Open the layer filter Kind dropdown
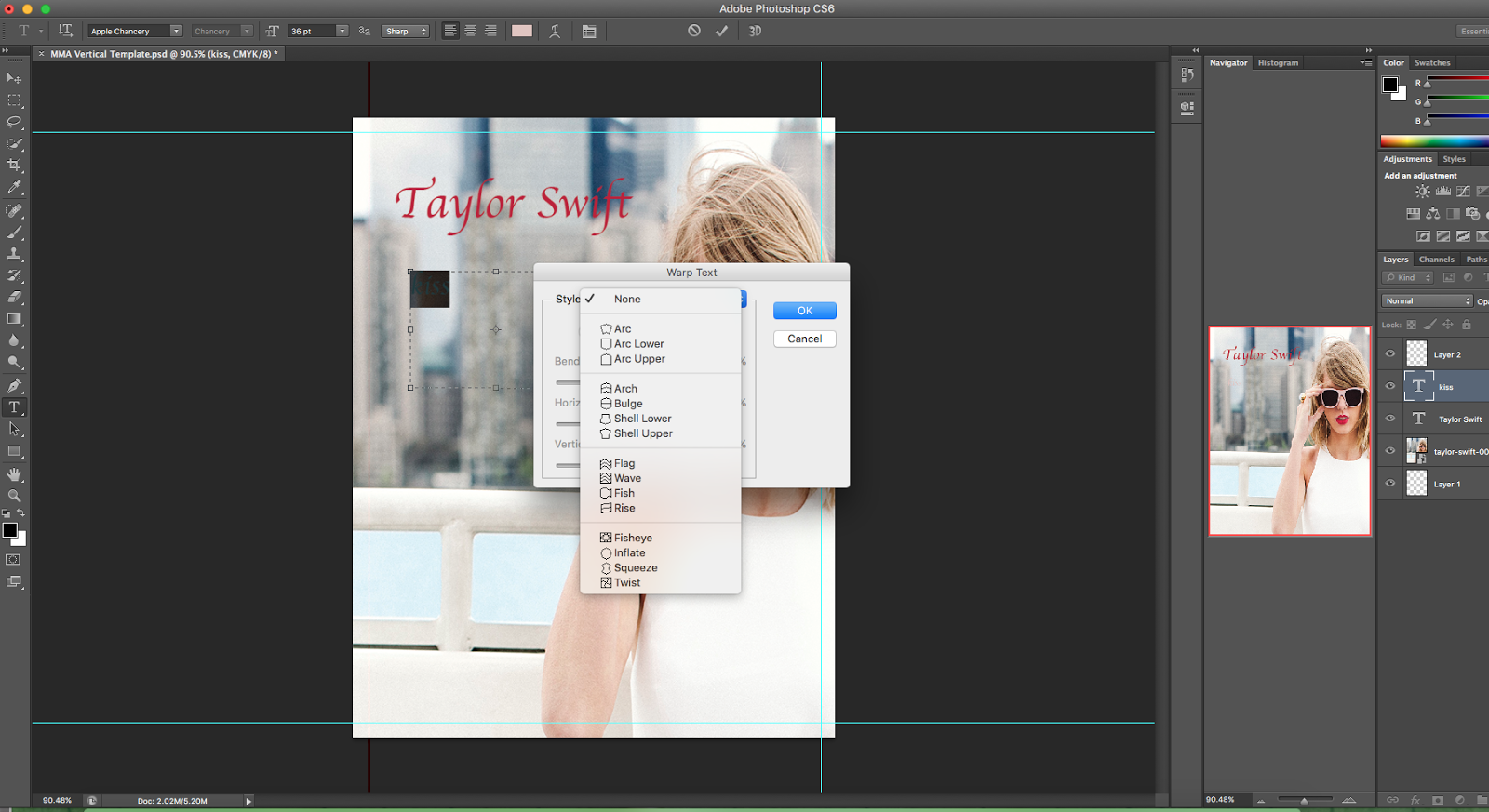 (x=1408, y=277)
